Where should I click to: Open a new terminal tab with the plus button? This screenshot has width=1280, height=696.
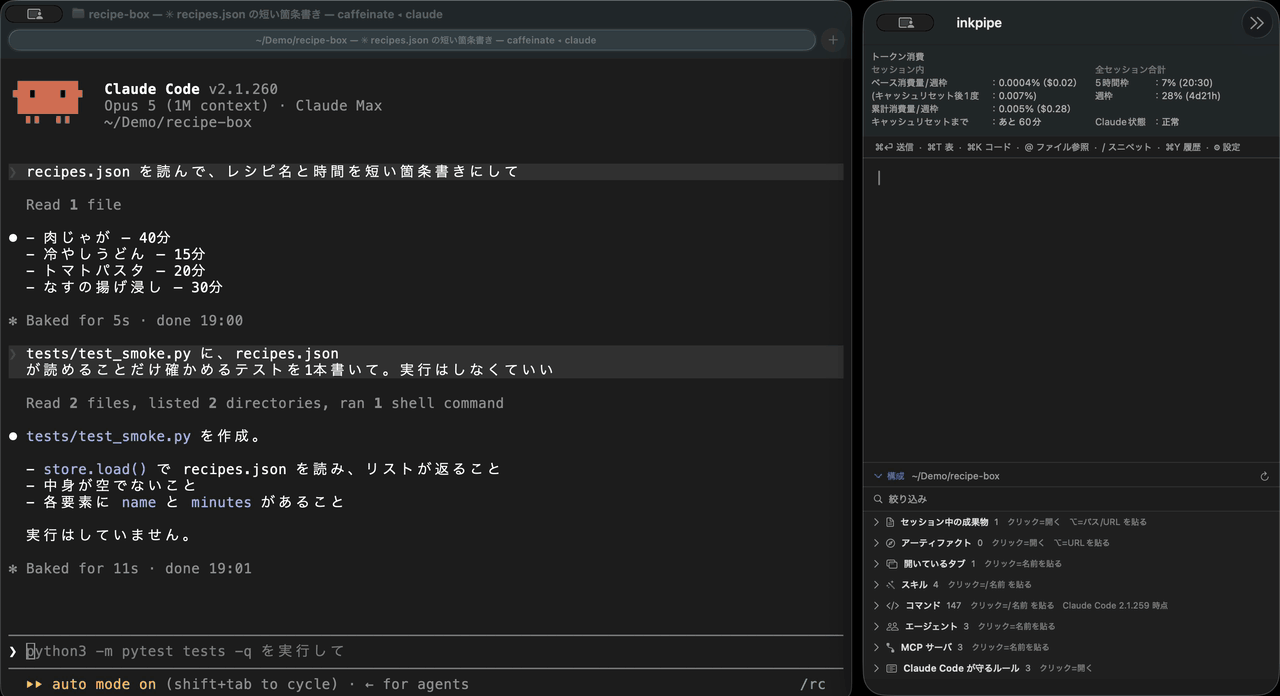click(x=832, y=40)
